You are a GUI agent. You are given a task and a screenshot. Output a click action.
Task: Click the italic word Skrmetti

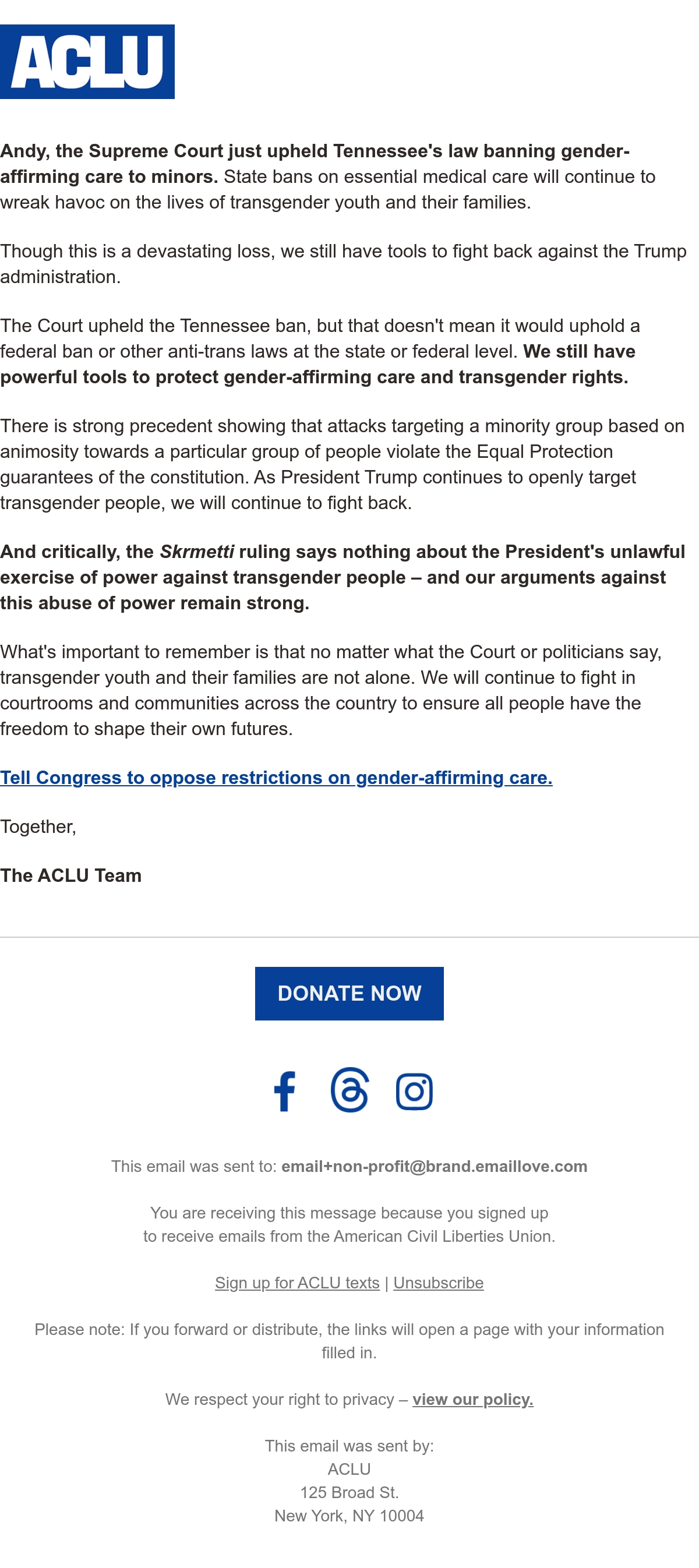[x=197, y=552]
